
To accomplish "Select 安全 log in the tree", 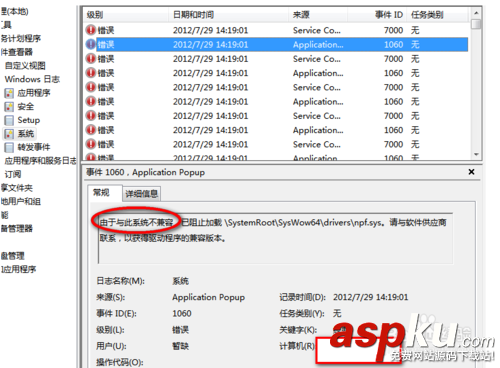I will [26, 107].
